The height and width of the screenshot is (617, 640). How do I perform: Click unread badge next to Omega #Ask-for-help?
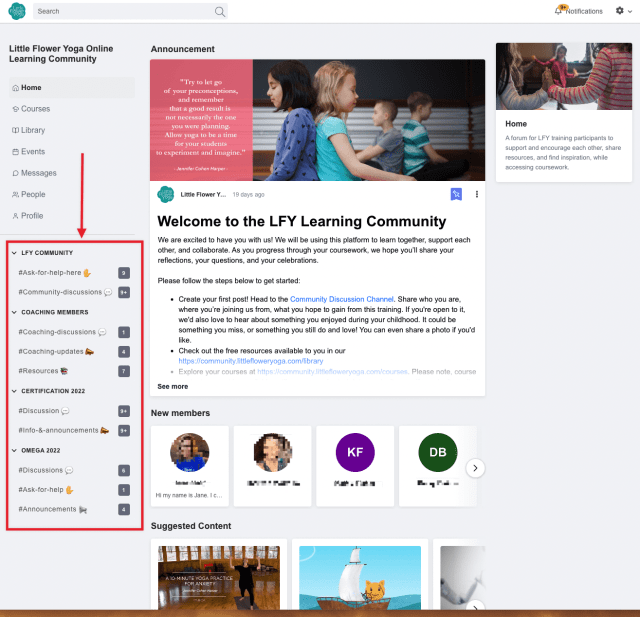(124, 490)
